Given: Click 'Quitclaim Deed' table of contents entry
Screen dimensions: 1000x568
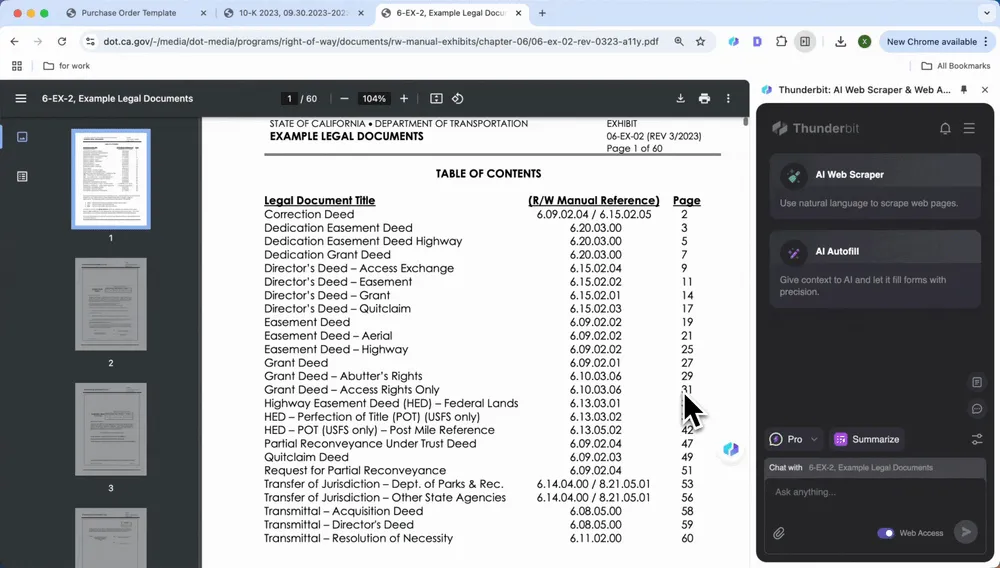Looking at the screenshot, I should click(x=306, y=457).
